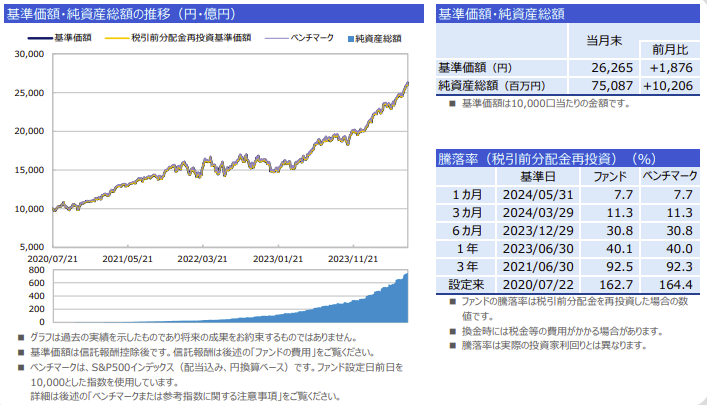
Task: Click the 設定来 row label
Action: [467, 284]
